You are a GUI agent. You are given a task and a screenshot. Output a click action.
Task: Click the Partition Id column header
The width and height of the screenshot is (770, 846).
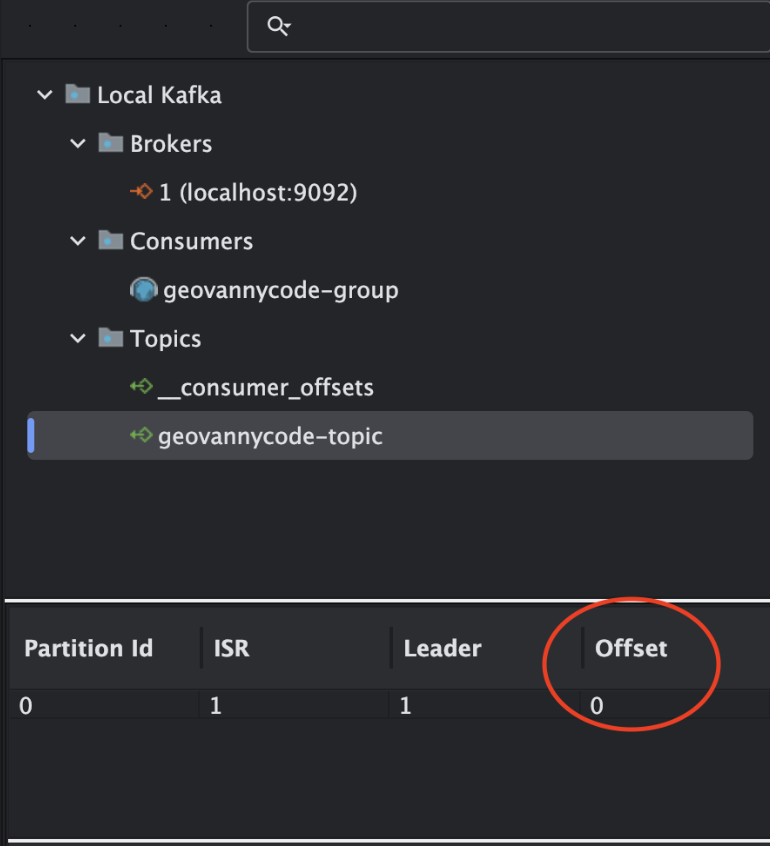click(88, 648)
